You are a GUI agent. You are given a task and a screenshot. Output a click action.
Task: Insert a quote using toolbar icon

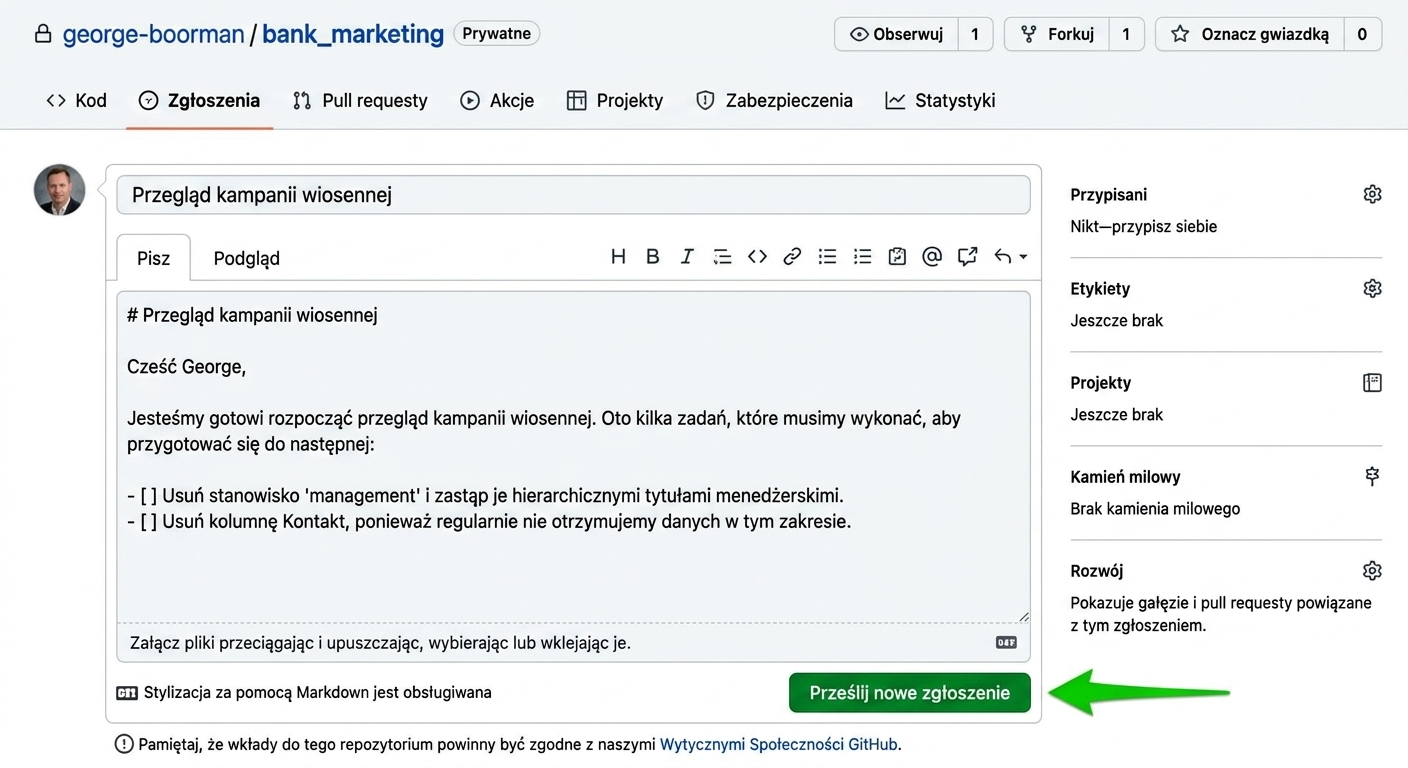[x=722, y=257]
